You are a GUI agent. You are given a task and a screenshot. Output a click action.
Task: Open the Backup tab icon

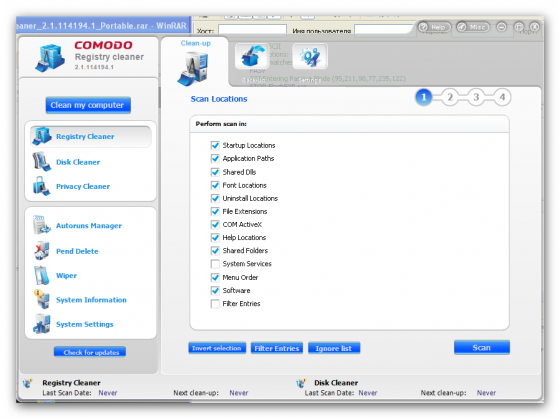coord(252,56)
